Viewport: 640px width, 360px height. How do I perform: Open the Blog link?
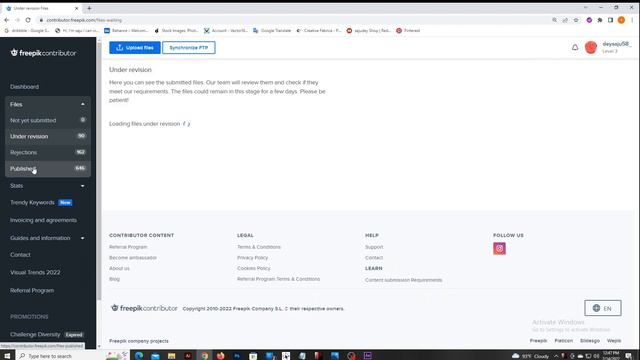[114, 279]
